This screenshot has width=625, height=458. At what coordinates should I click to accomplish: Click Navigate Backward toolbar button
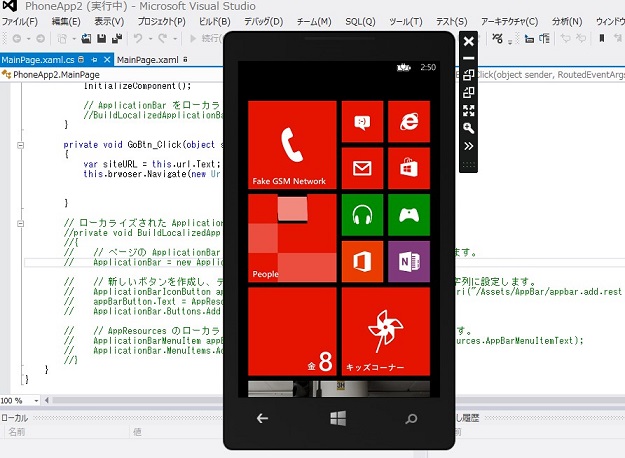[x=17, y=39]
